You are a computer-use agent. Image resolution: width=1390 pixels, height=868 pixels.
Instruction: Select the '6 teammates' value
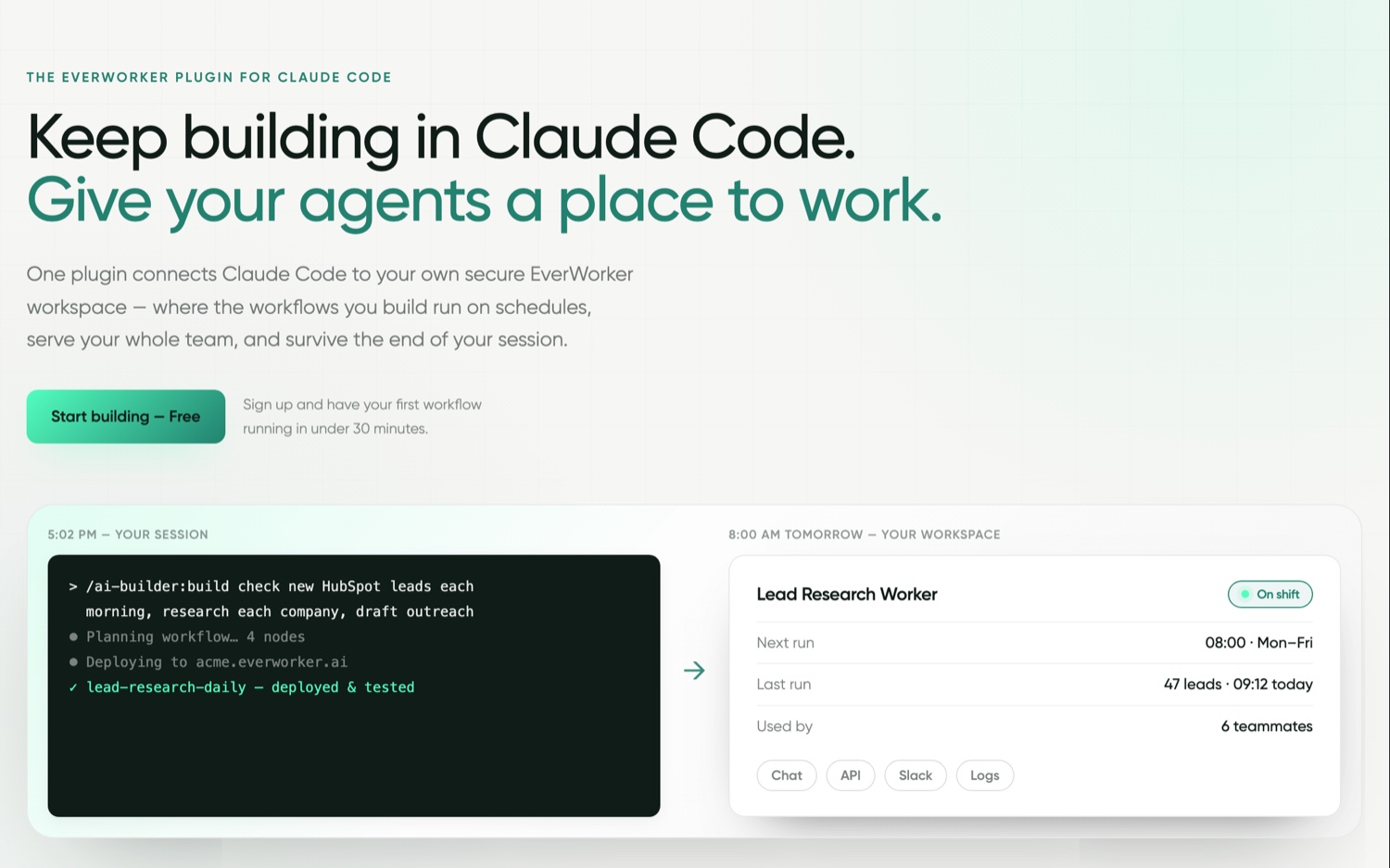click(x=1267, y=726)
